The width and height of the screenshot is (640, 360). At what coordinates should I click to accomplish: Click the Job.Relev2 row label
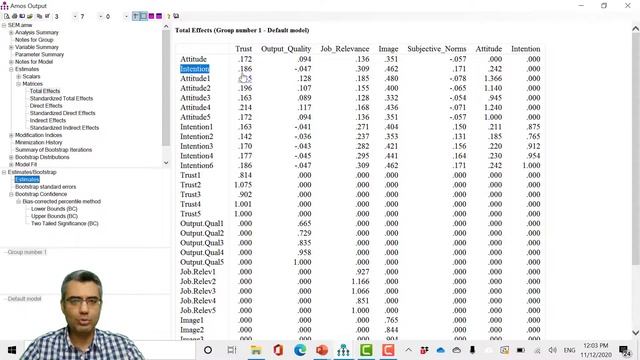(x=198, y=281)
